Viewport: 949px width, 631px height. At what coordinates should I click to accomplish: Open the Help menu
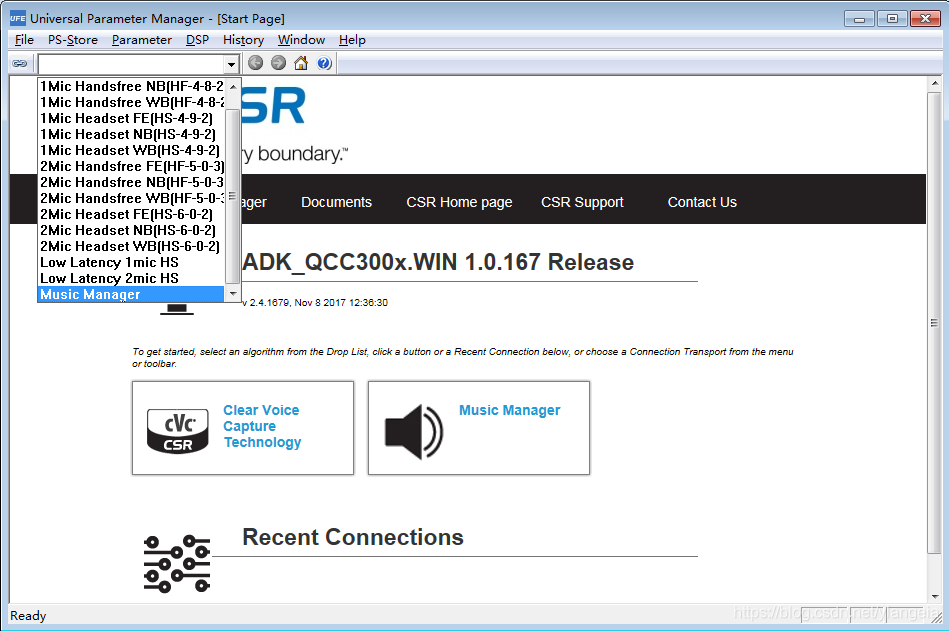(x=352, y=40)
